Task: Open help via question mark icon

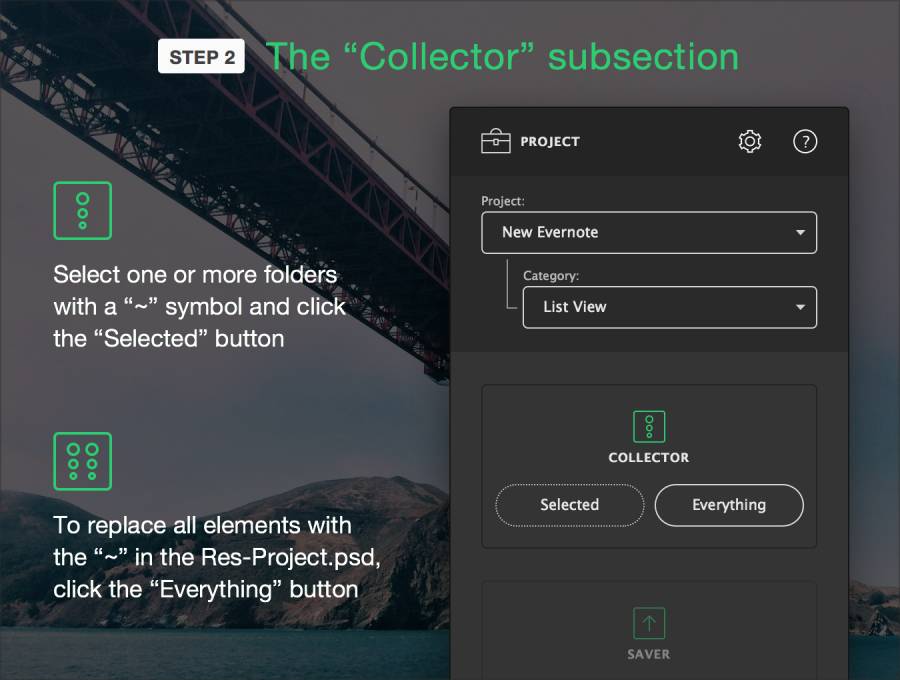Action: tap(805, 141)
